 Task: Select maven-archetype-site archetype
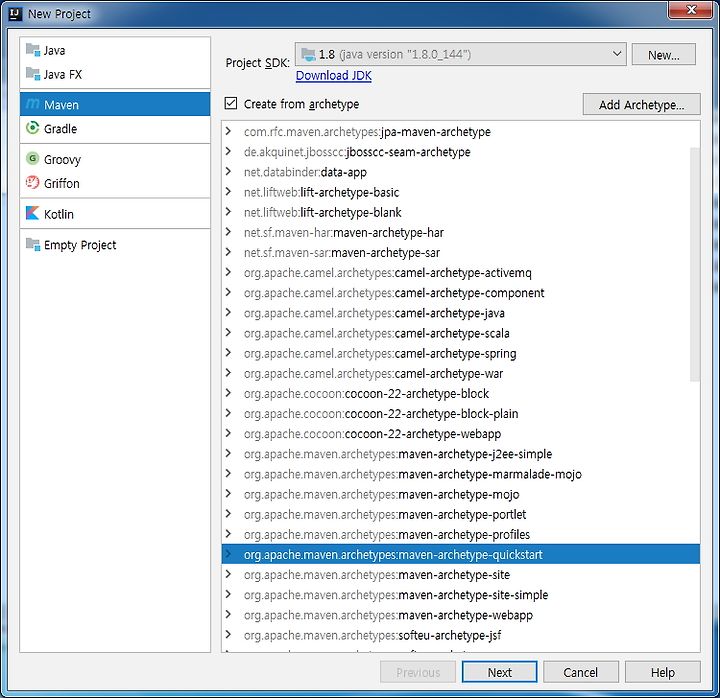coord(461,574)
